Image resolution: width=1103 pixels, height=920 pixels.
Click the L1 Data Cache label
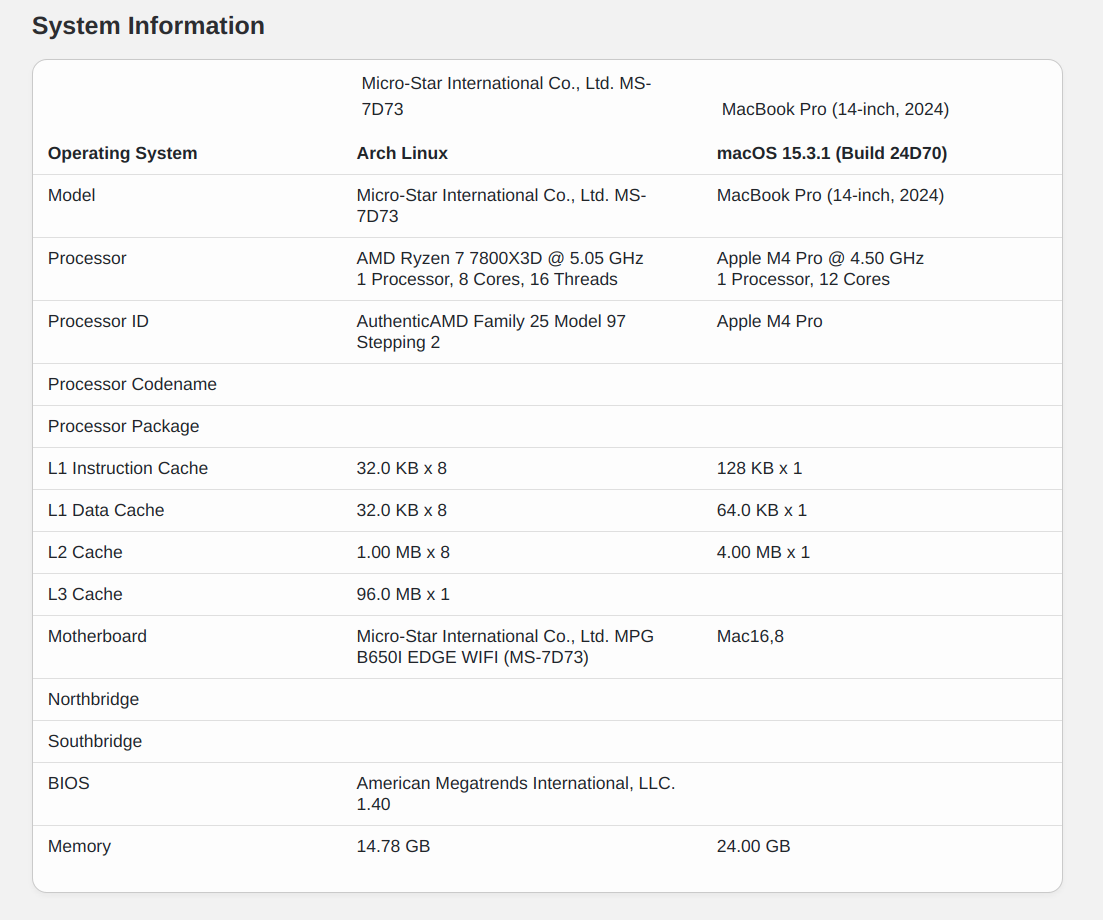coord(106,510)
